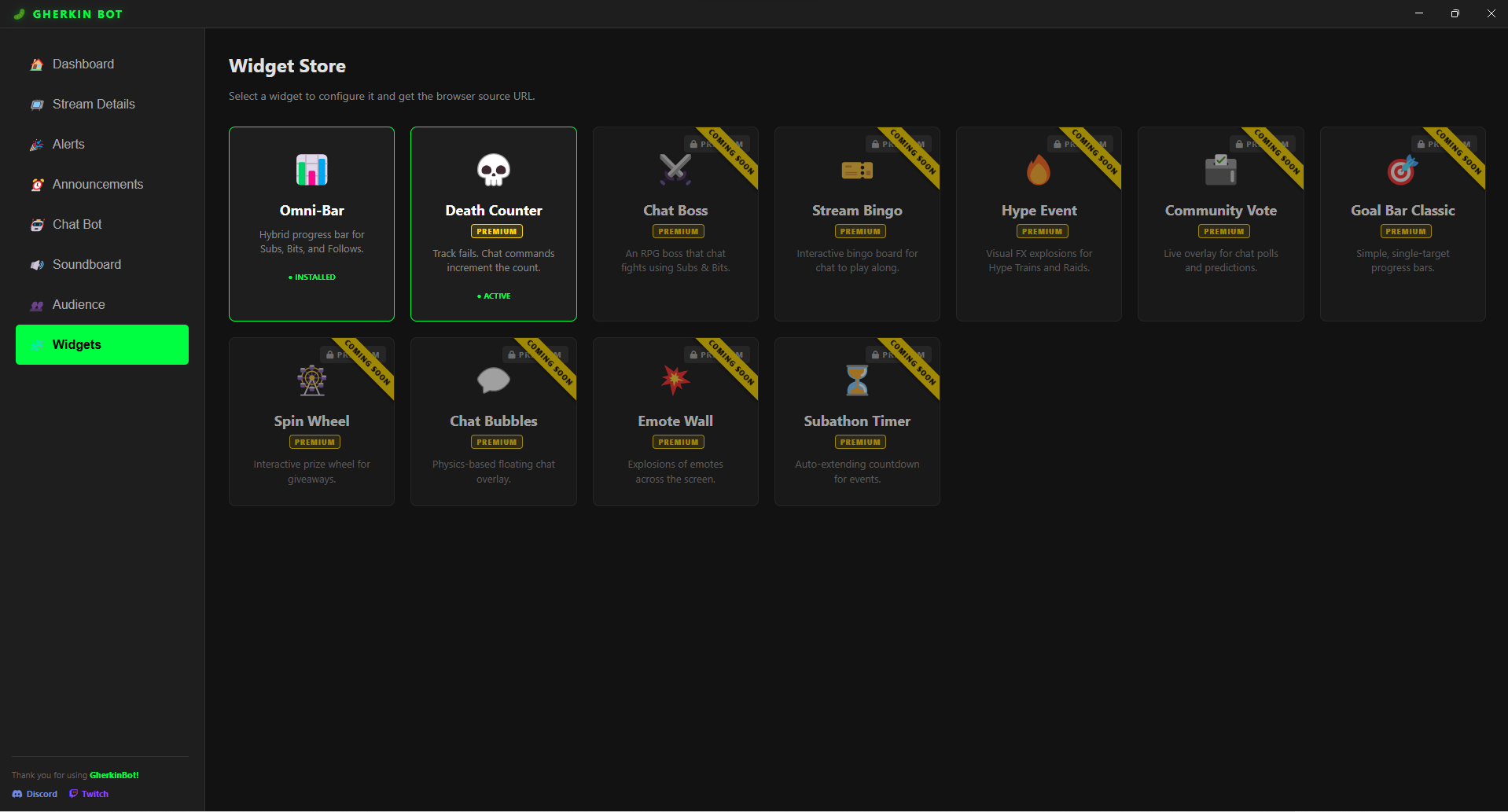This screenshot has width=1508, height=812.
Task: Select the Soundboard sidebar icon
Action: [x=36, y=265]
